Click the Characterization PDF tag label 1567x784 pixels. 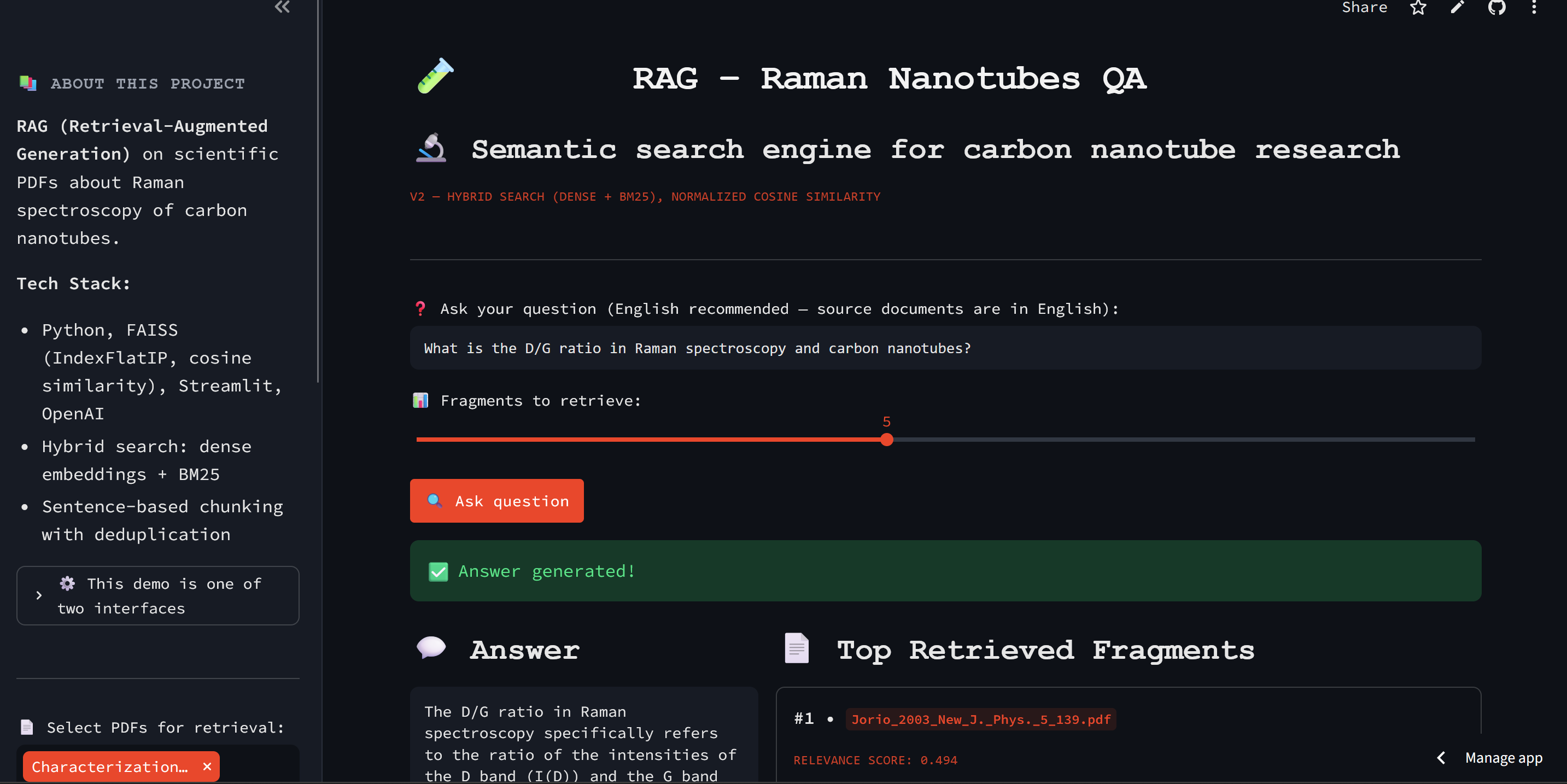(109, 767)
